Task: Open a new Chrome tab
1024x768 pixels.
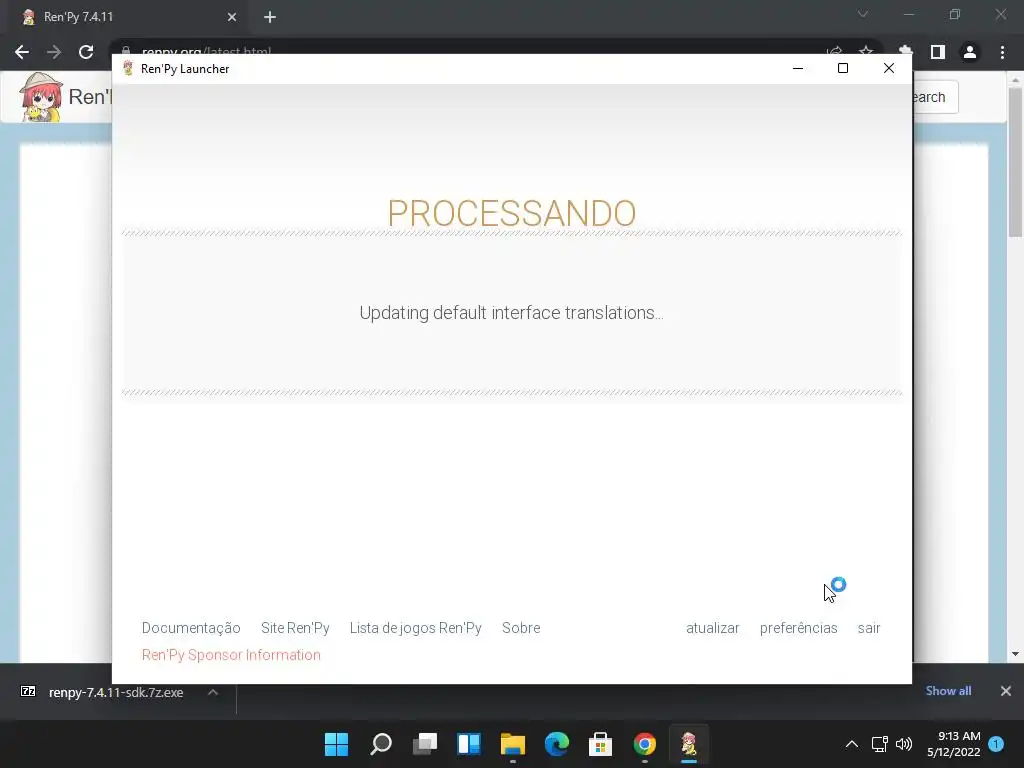Action: (270, 17)
